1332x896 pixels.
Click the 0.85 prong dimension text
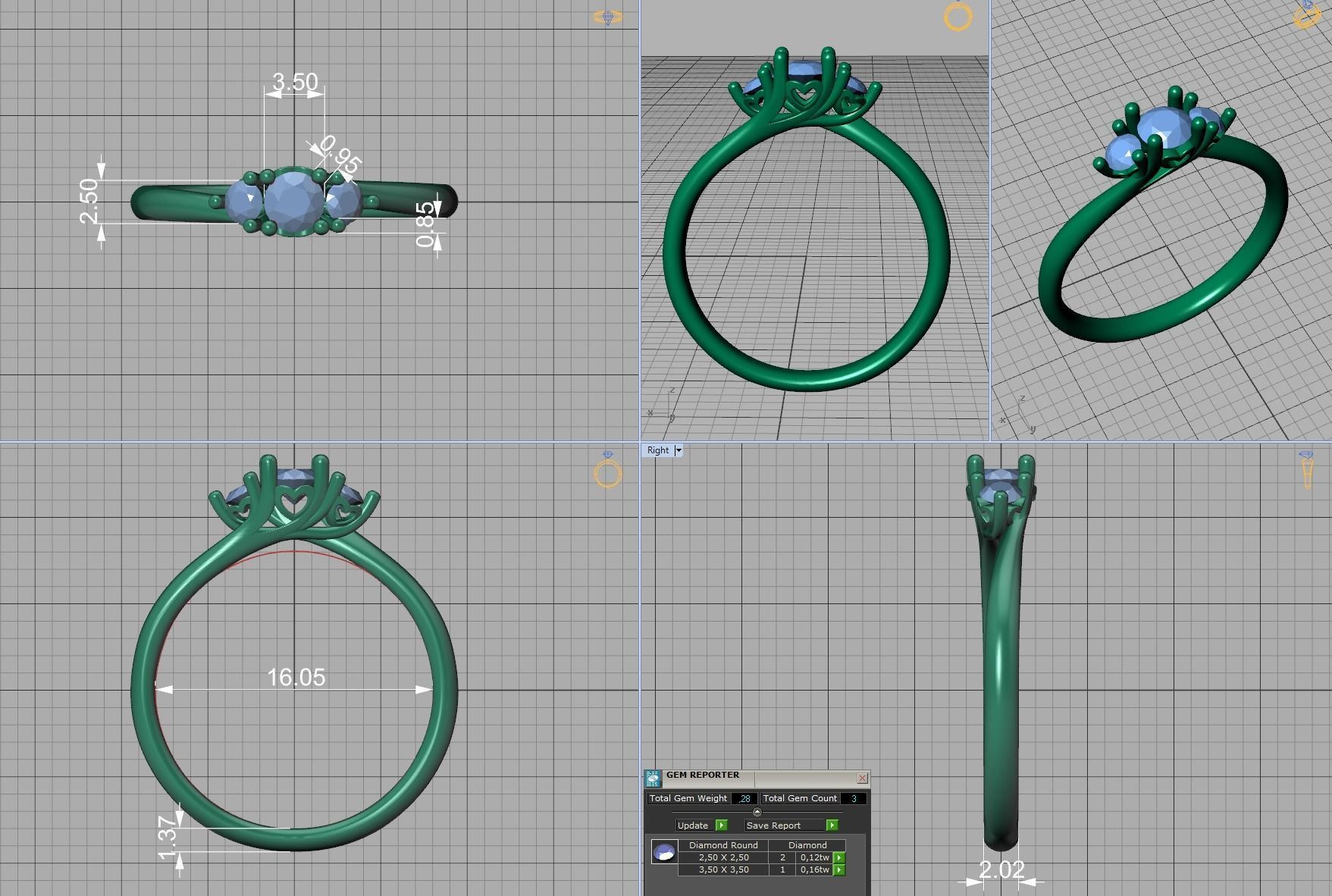[x=425, y=224]
